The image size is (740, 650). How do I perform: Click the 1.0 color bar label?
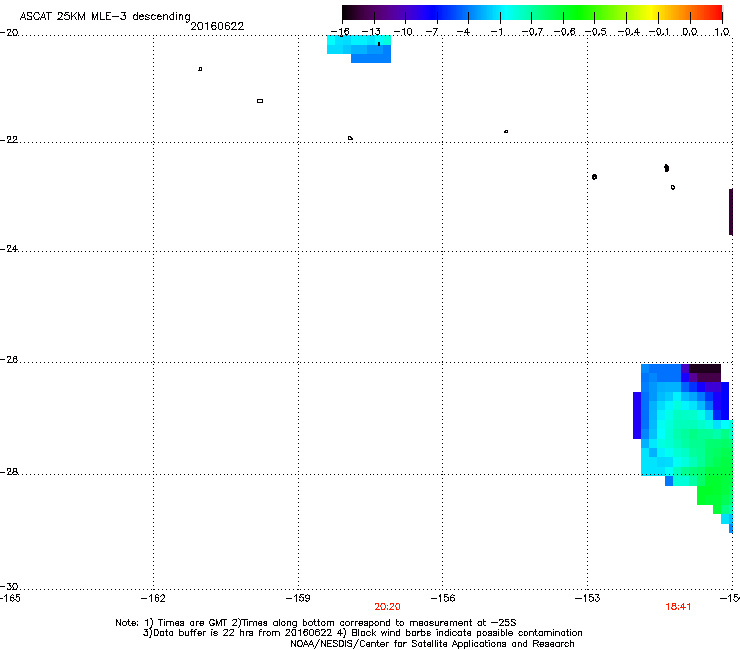point(722,32)
